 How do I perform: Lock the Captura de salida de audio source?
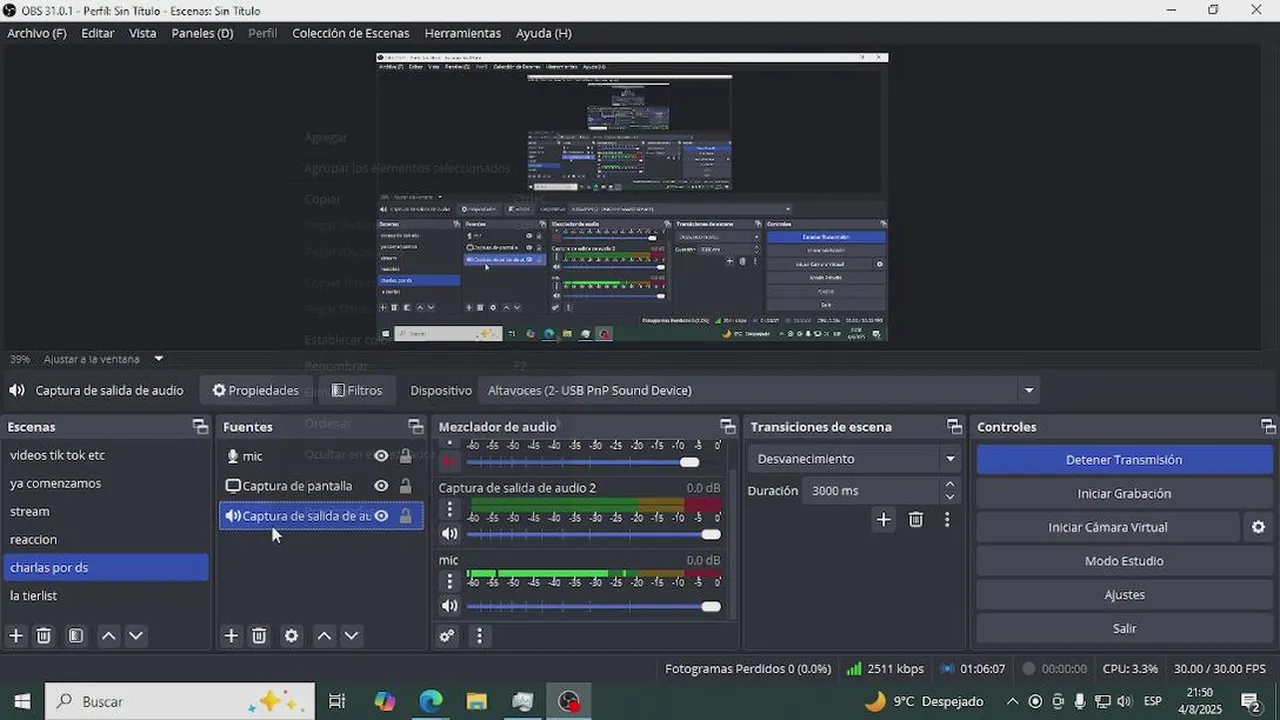point(405,516)
